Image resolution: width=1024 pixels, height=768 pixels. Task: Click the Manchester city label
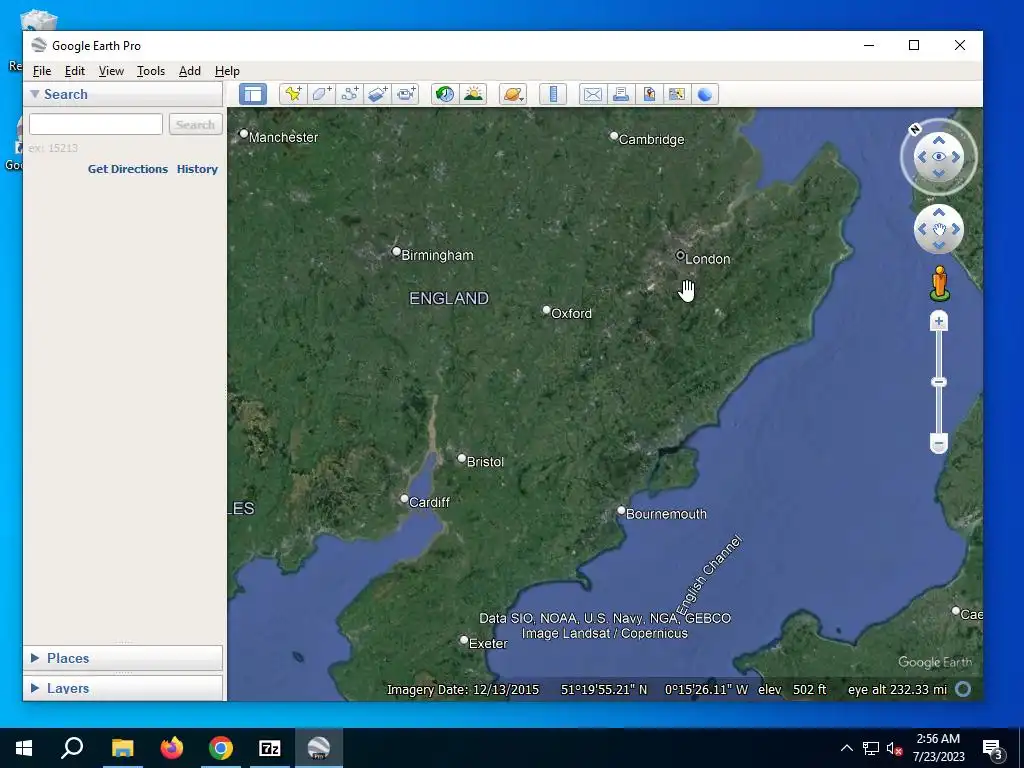[x=283, y=137]
